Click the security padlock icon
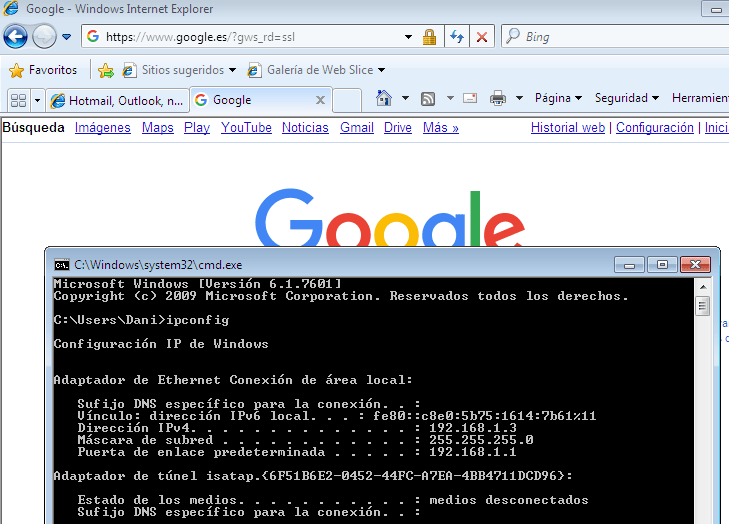Image resolution: width=729 pixels, height=524 pixels. 429,37
